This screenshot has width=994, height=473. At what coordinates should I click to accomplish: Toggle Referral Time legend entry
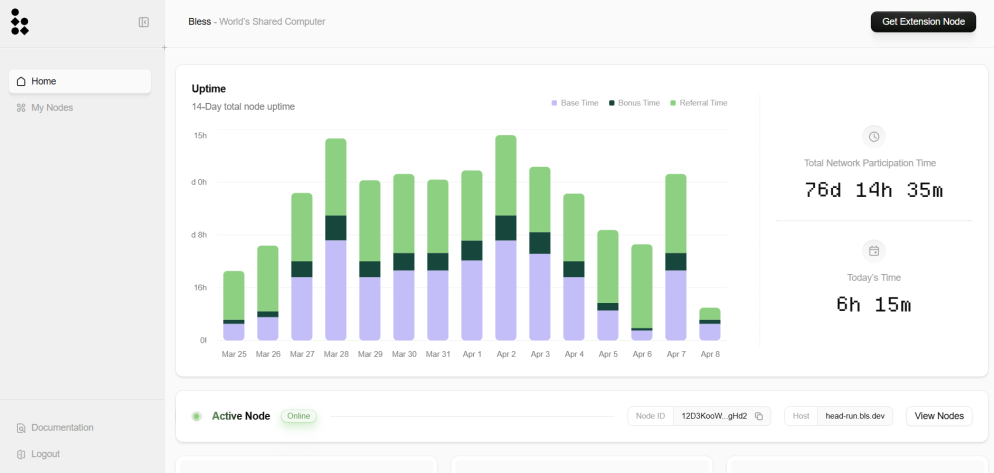pos(699,103)
